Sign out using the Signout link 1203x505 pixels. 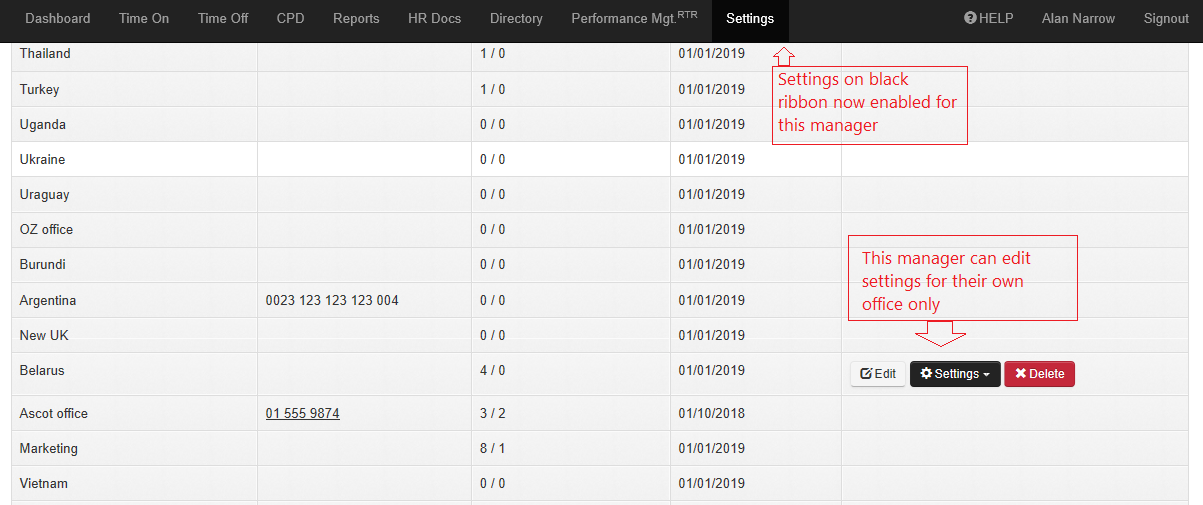coord(1166,19)
